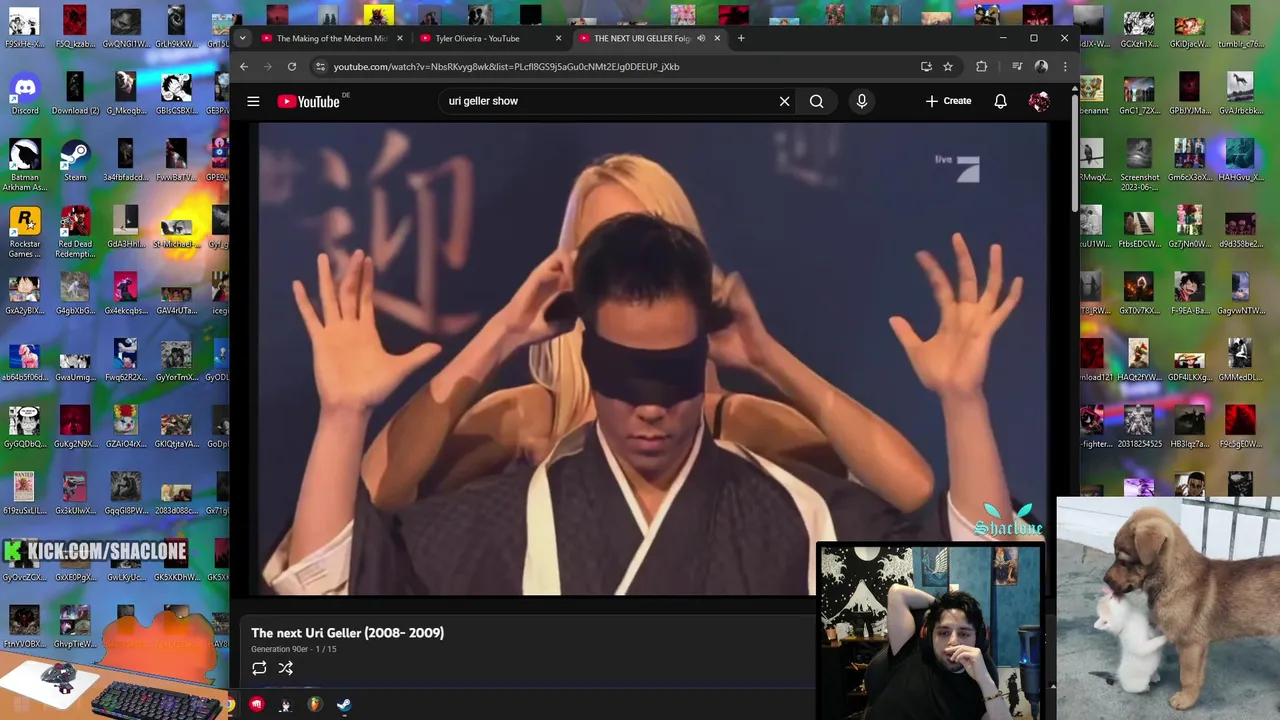This screenshot has height=720, width=1280.
Task: Open a new browser tab
Action: 741,38
